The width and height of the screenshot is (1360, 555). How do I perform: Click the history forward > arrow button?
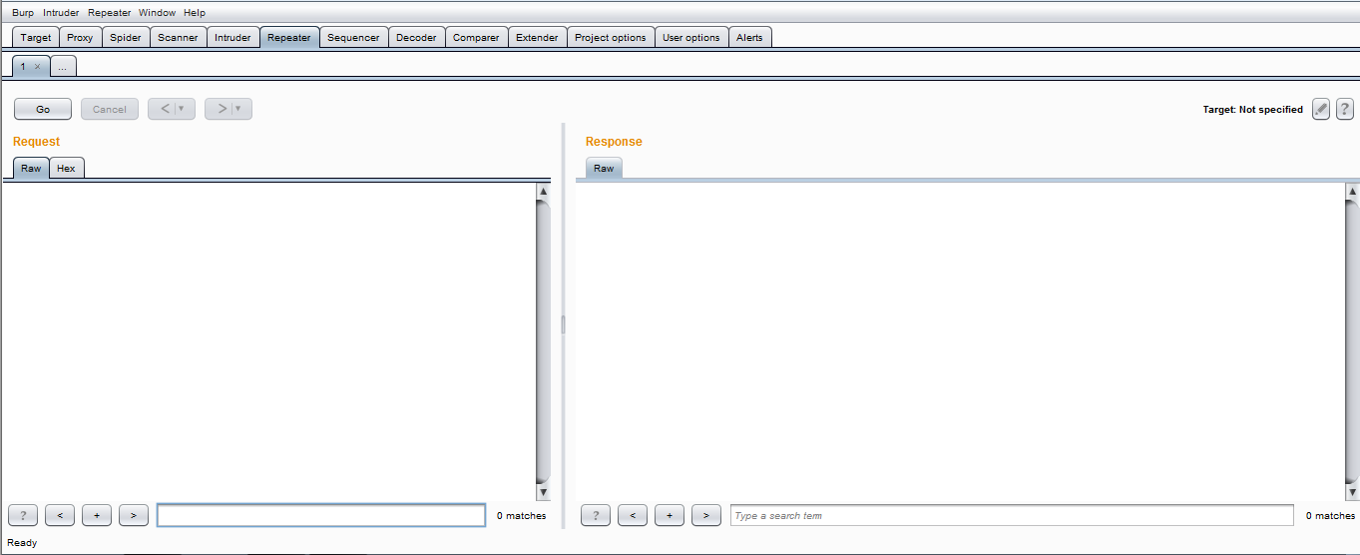pyautogui.click(x=222, y=109)
